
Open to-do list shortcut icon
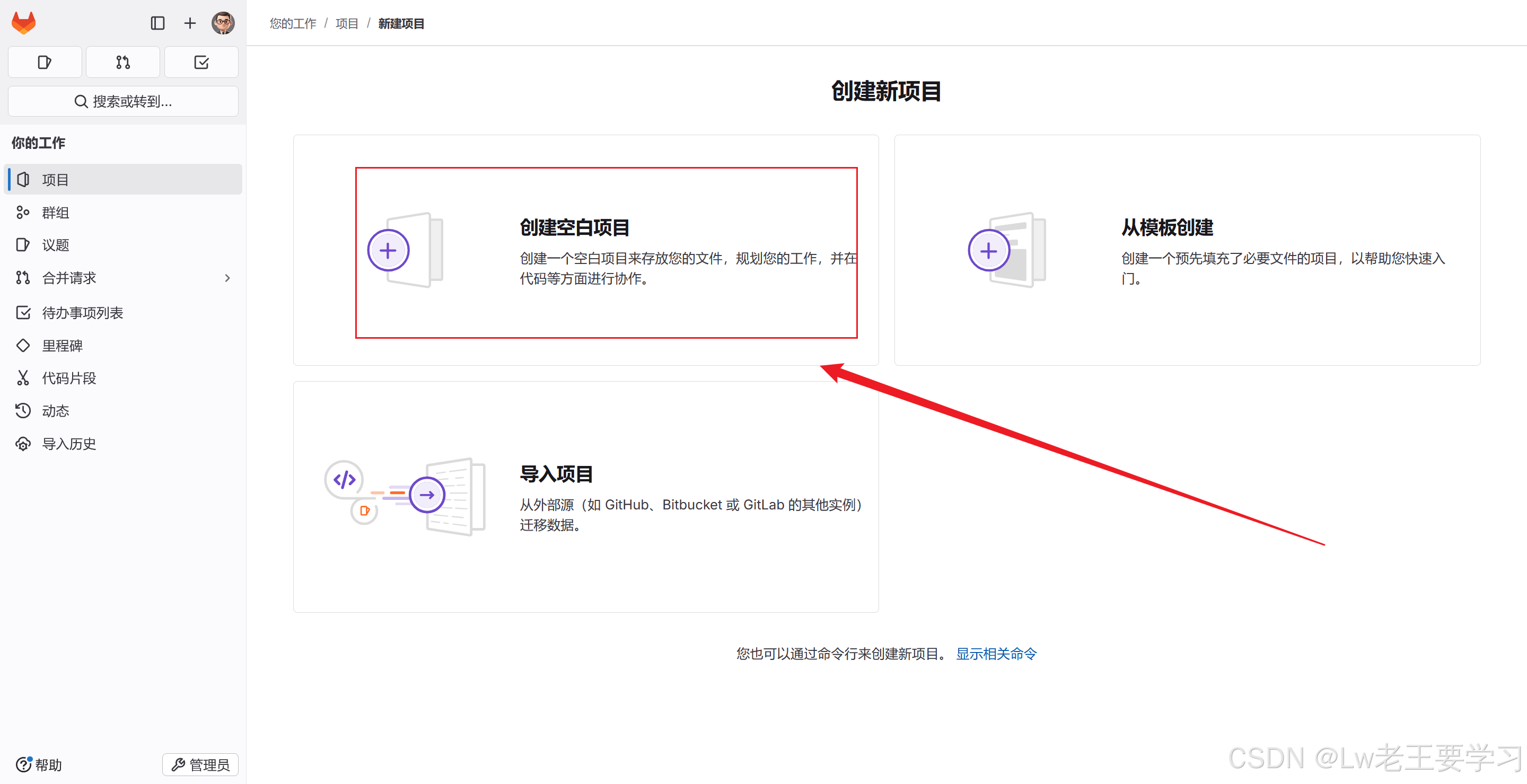click(201, 62)
